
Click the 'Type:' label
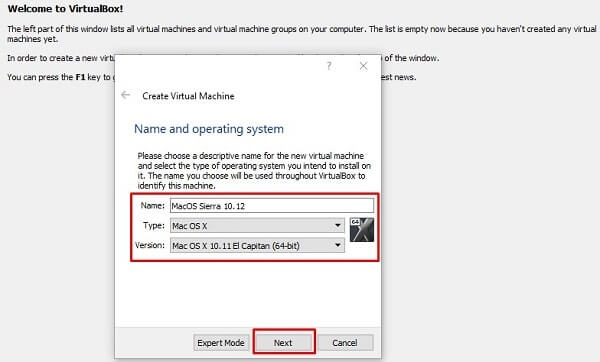(154, 225)
